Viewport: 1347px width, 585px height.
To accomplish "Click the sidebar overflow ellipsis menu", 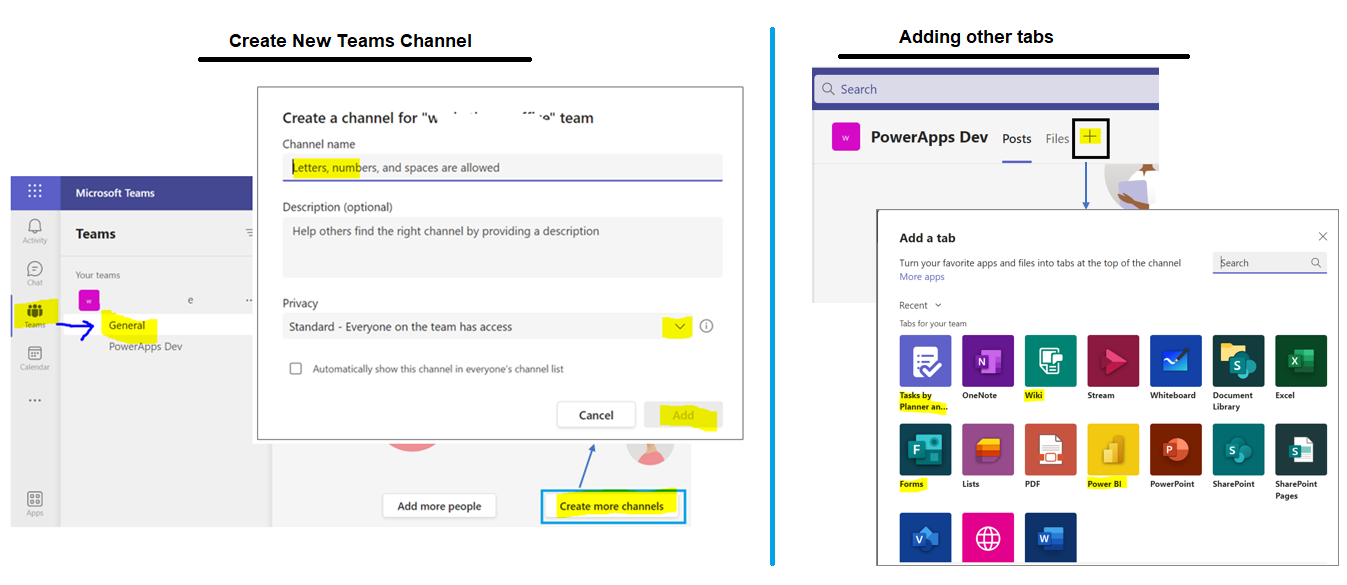I will pyautogui.click(x=34, y=402).
